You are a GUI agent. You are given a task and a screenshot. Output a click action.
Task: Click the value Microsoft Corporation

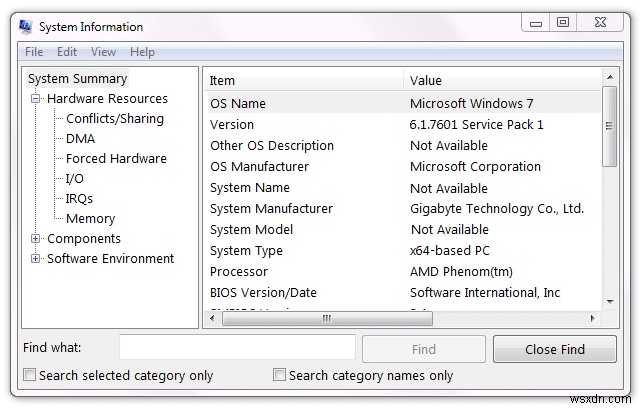click(475, 167)
